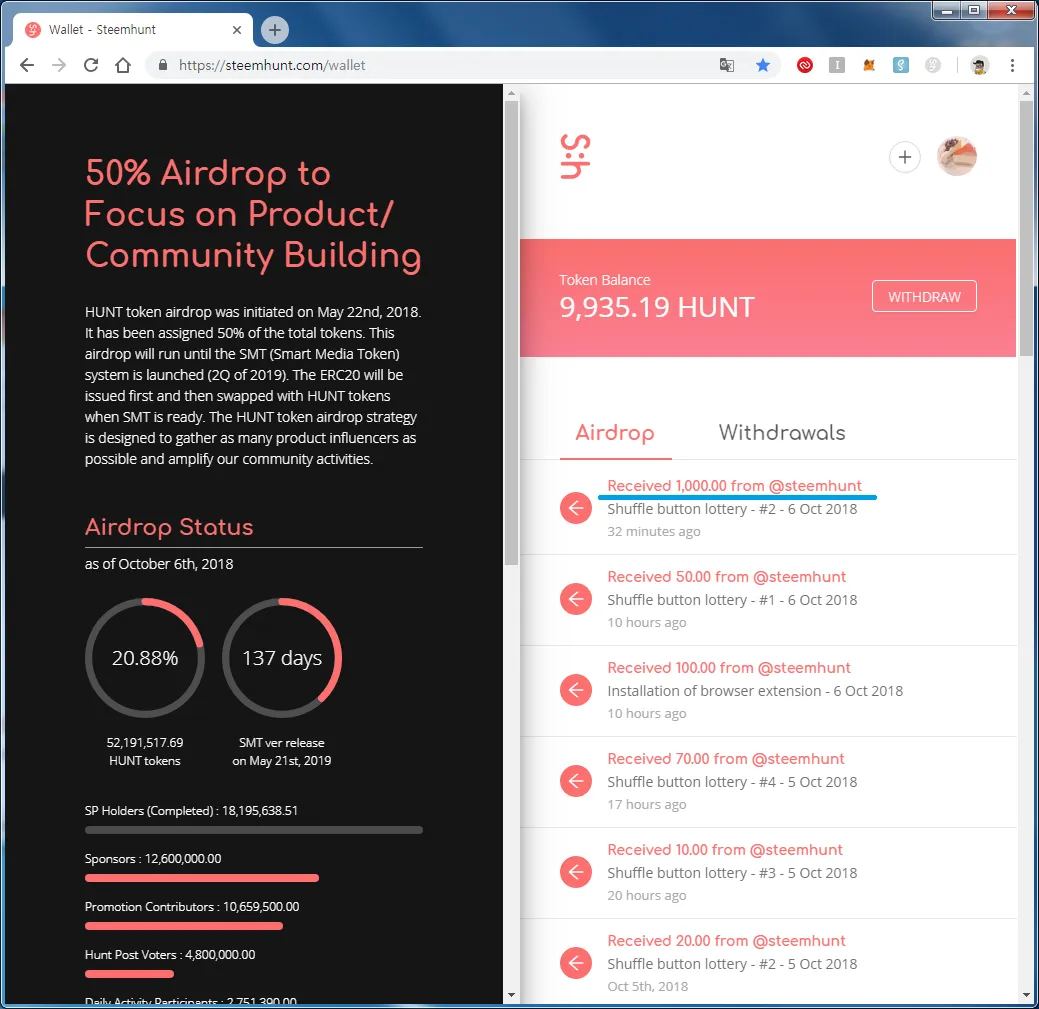1039x1009 pixels.
Task: Open the MetaMask fox extension
Action: coord(869,65)
